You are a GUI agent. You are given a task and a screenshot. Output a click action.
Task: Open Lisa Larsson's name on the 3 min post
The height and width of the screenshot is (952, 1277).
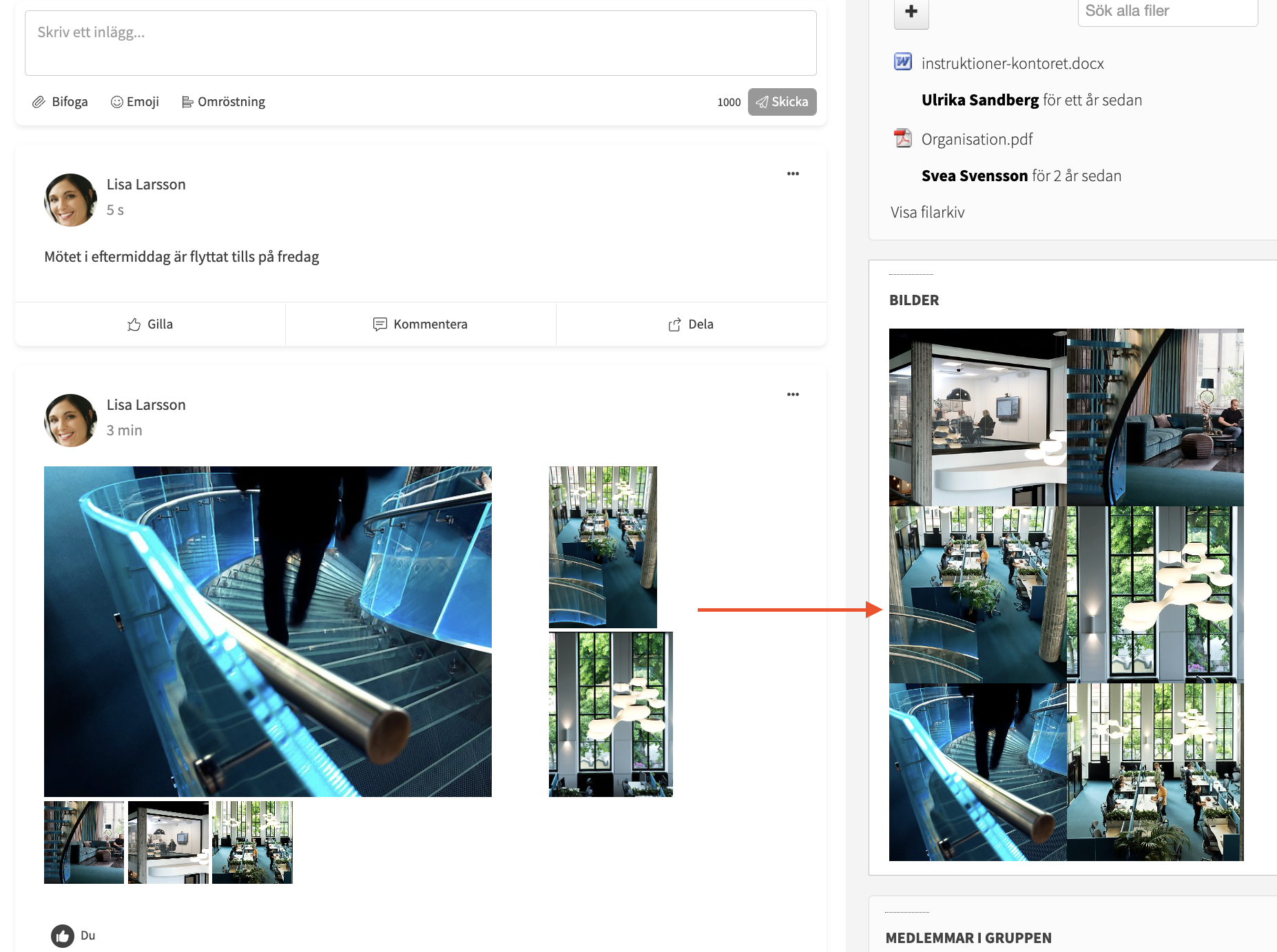146,405
